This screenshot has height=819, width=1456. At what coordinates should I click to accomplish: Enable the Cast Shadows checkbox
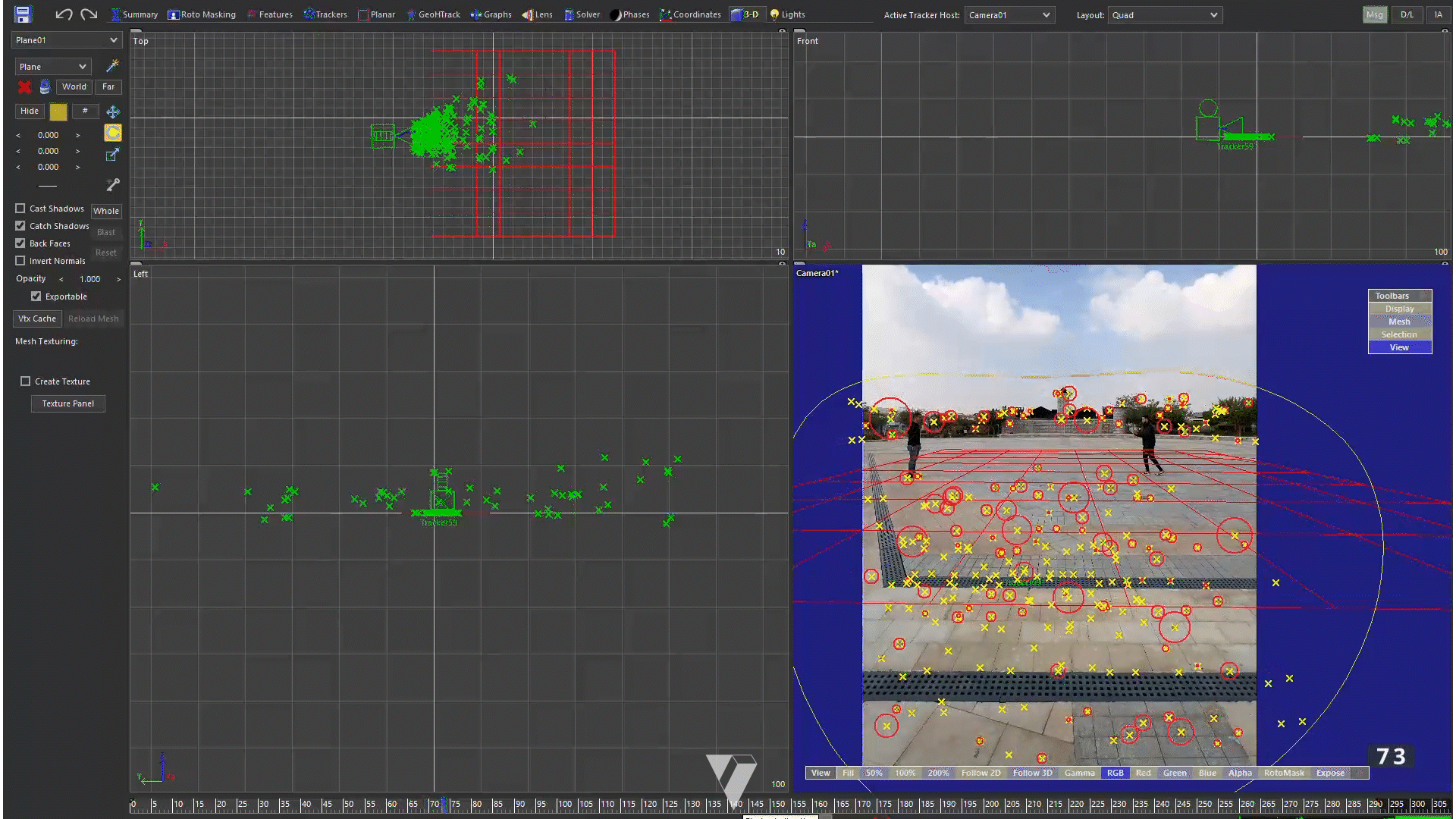20,208
